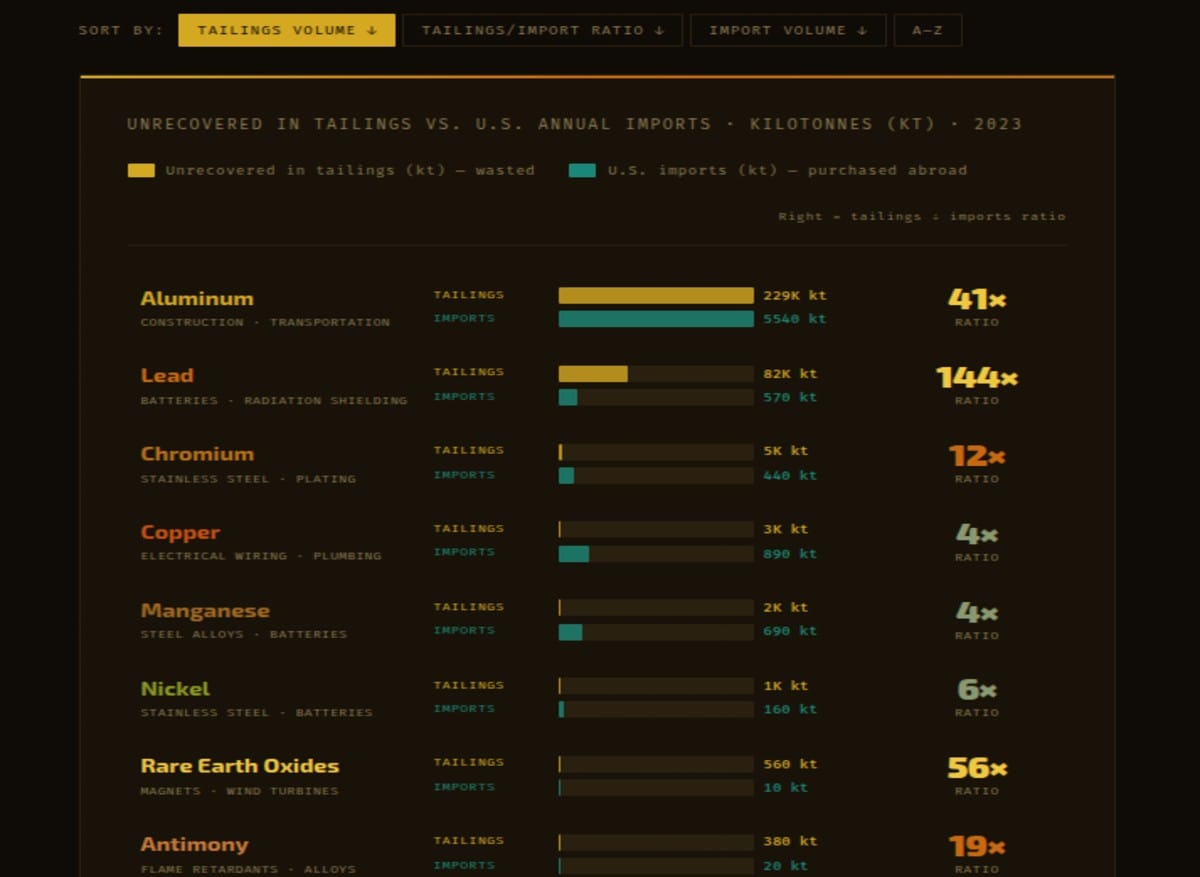Click on the Manganese label

[x=205, y=610]
